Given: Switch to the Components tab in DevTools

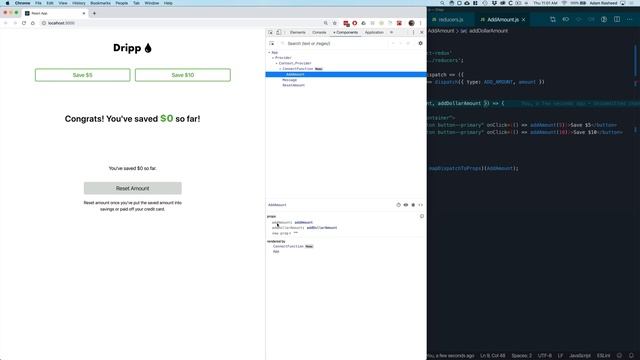Looking at the screenshot, I should (346, 32).
